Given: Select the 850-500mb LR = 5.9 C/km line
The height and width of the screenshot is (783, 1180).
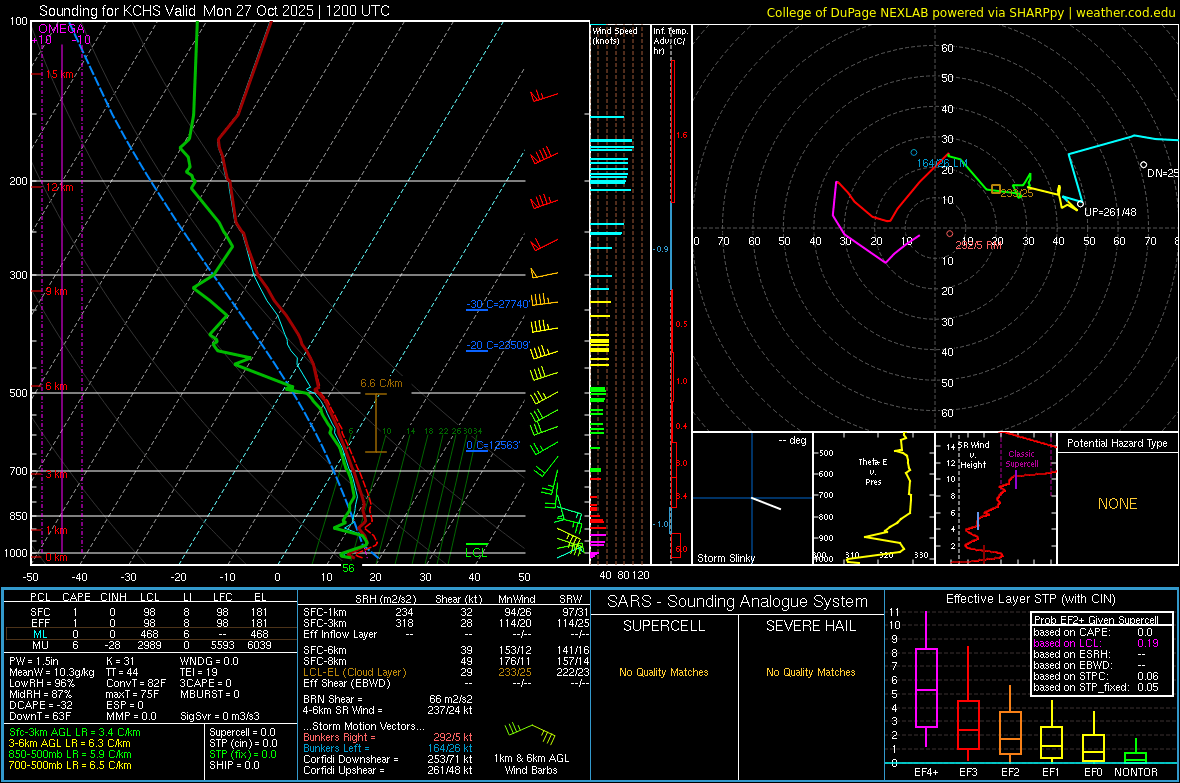Looking at the screenshot, I should (70, 754).
